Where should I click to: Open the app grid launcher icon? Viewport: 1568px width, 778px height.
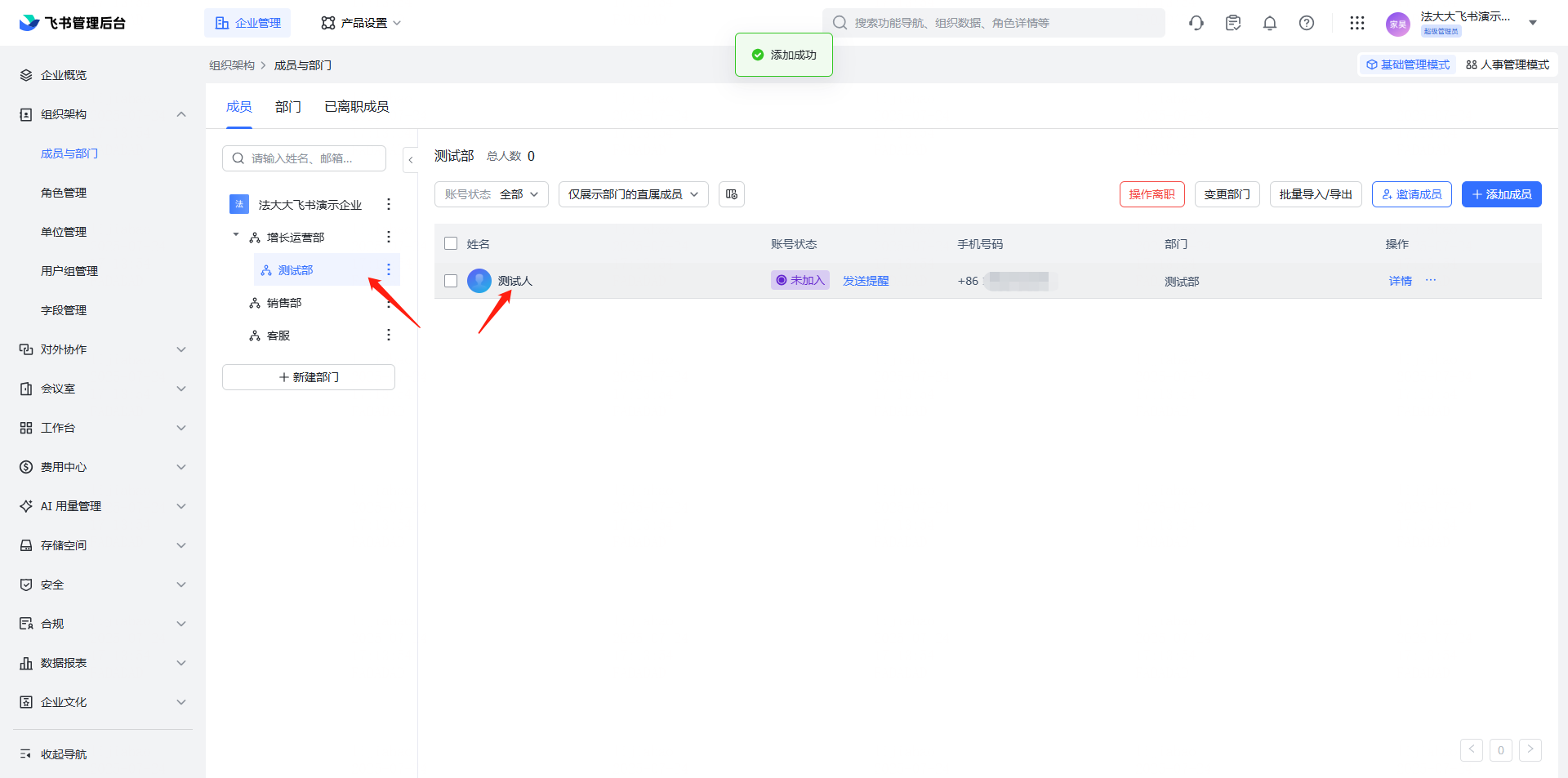(x=1356, y=23)
